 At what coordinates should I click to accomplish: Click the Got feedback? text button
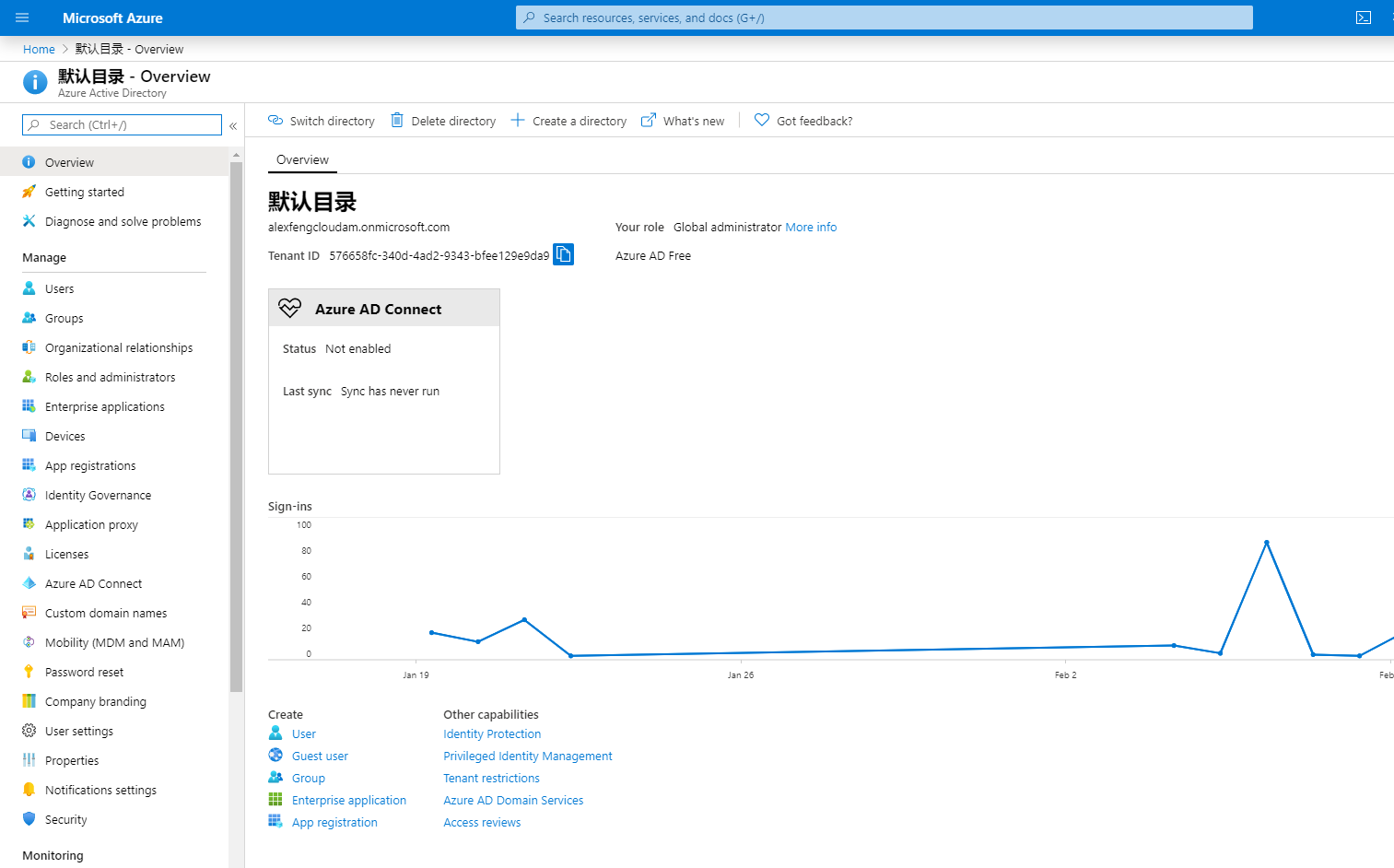coord(814,121)
